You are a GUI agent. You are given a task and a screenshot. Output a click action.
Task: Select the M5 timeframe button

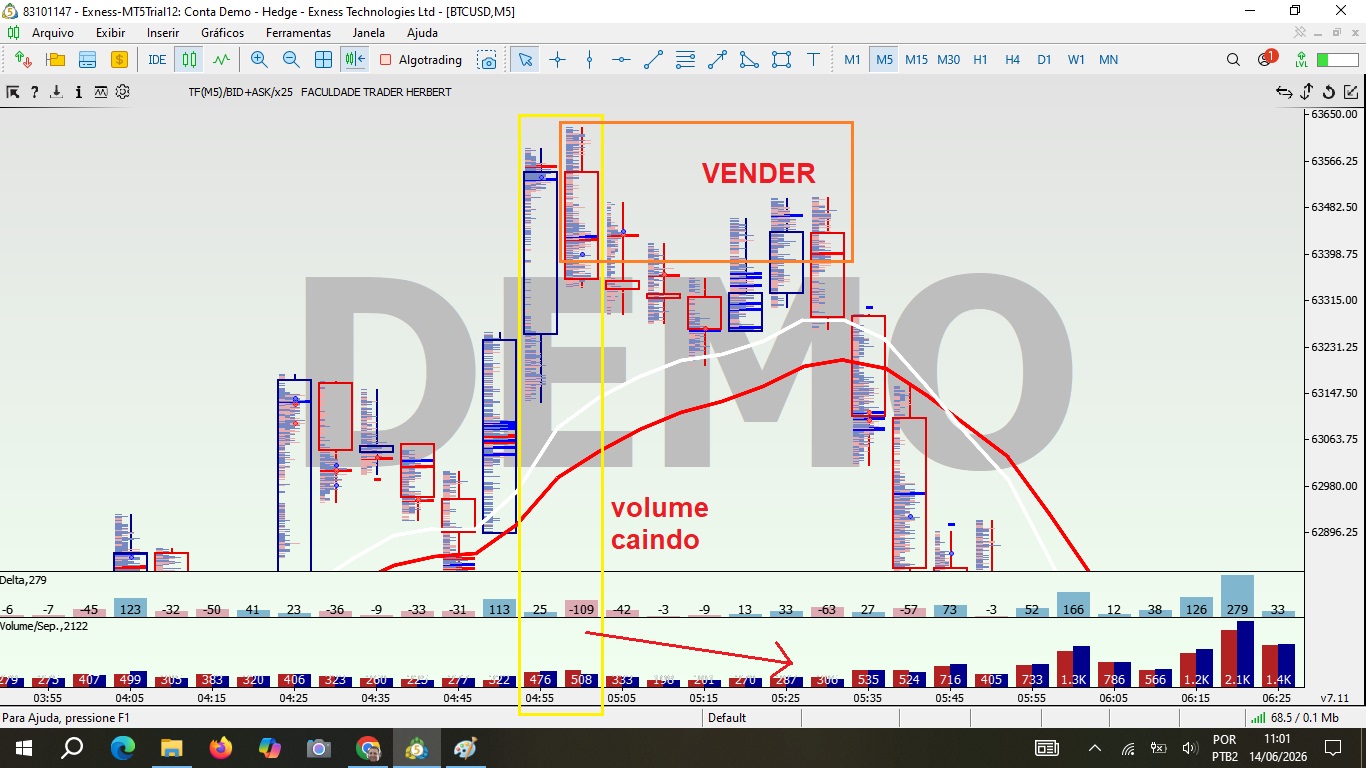pos(884,60)
